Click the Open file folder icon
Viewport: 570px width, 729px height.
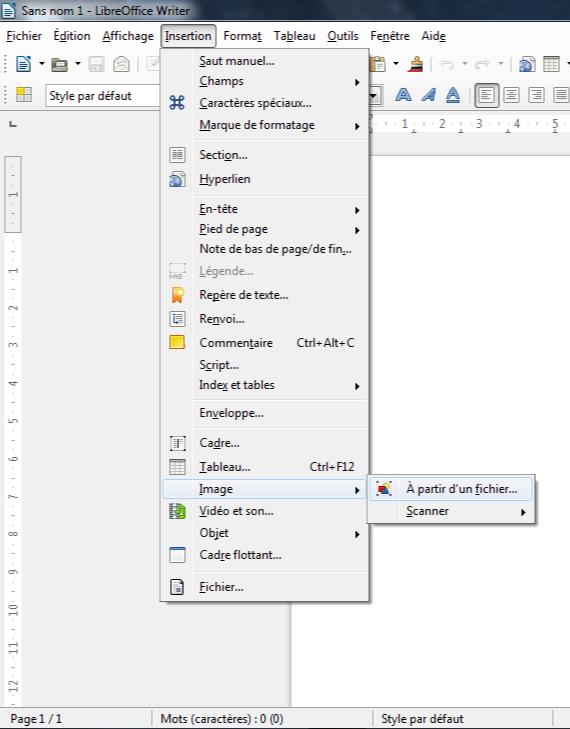tap(60, 64)
